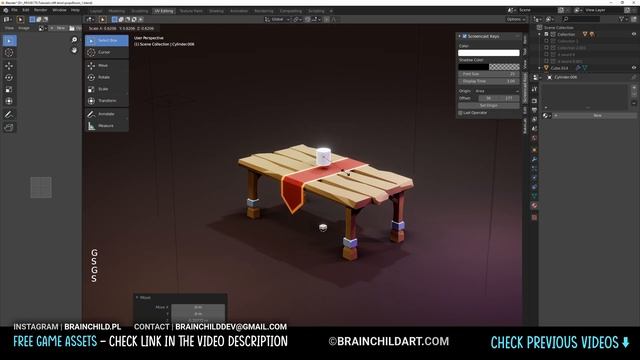640x360 pixels.
Task: Choose the UV editor's move tool
Action: 9,66
